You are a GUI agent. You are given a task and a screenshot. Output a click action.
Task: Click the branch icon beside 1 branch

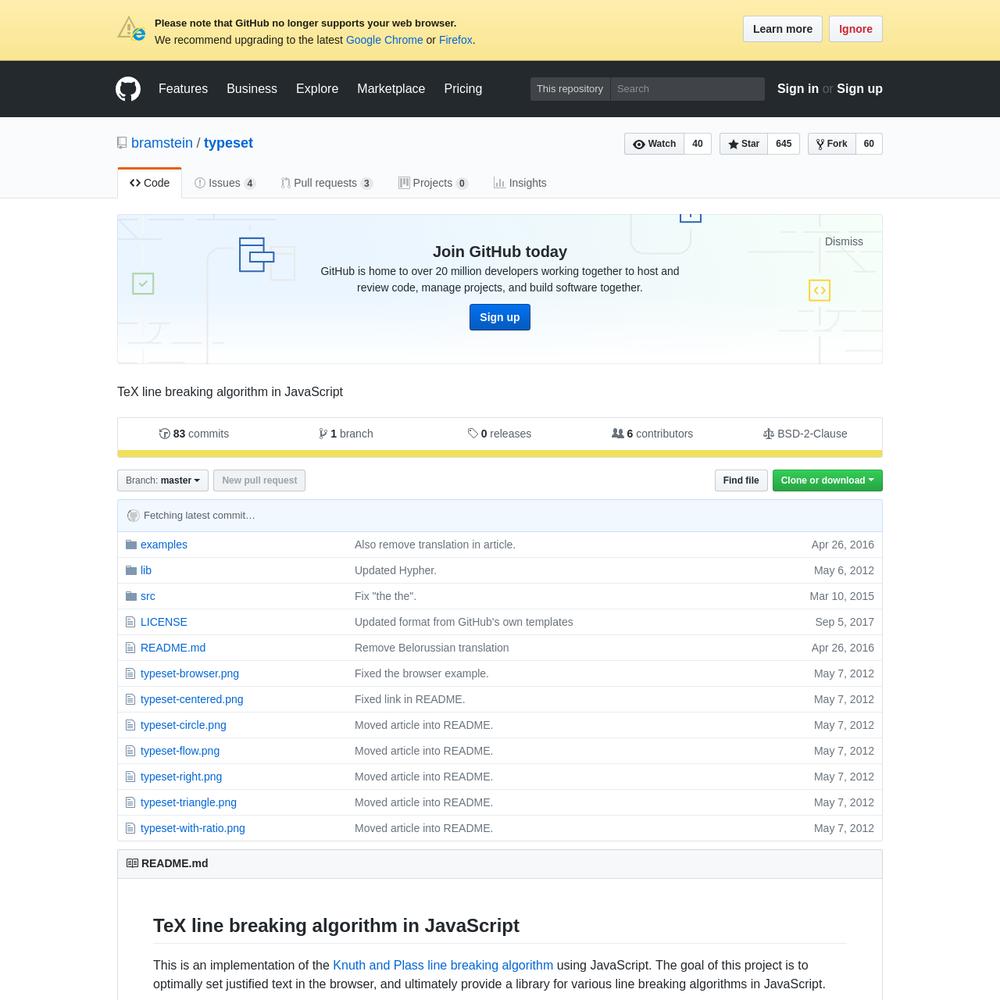click(x=323, y=434)
